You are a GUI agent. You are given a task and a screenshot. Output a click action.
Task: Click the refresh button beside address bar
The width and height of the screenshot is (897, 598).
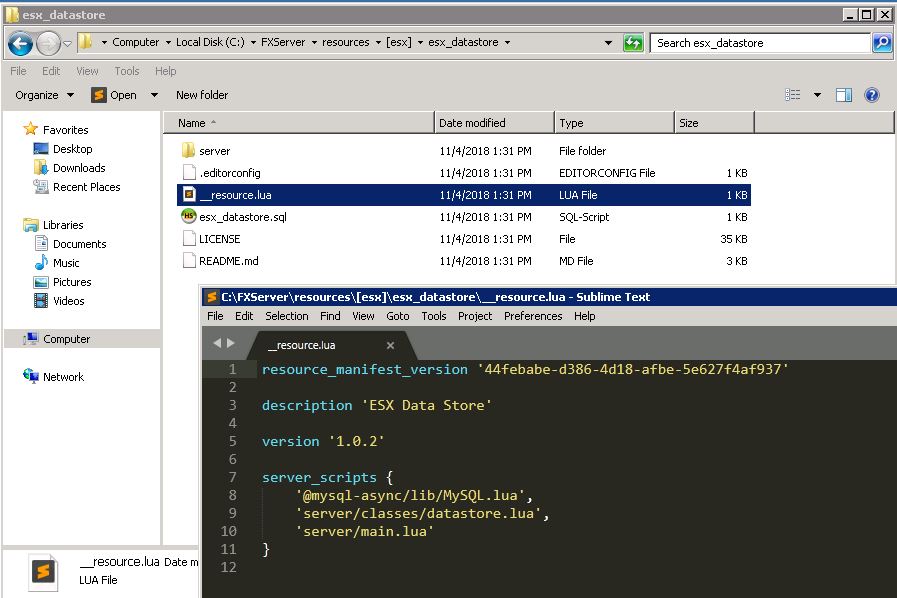(x=633, y=43)
